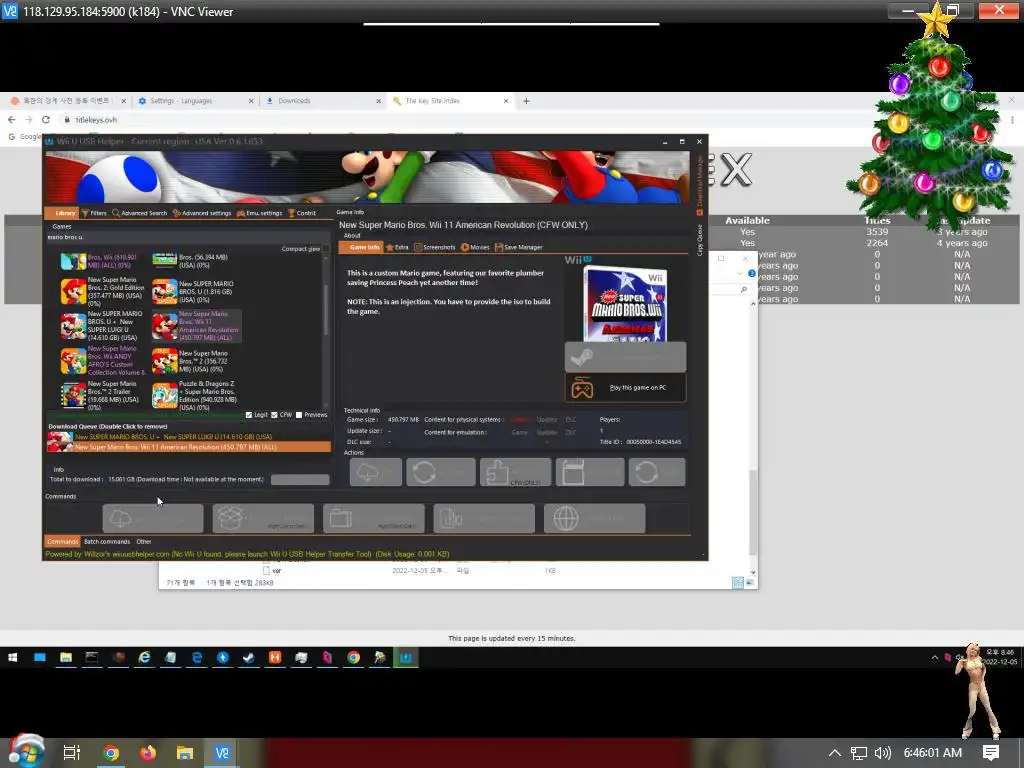Viewport: 1024px width, 768px height.
Task: Select New SUPER LUIGI U row in Download Queue
Action: 189,437
